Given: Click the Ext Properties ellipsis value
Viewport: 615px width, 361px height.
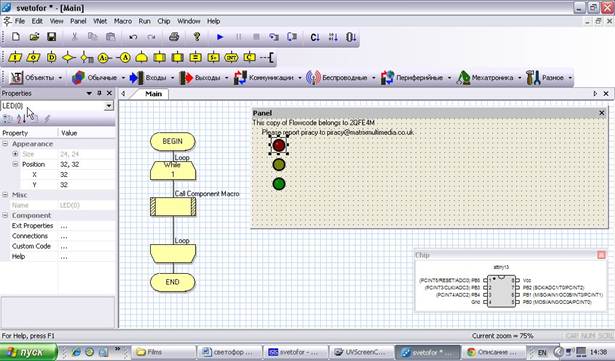Looking at the screenshot, I should click(64, 226).
